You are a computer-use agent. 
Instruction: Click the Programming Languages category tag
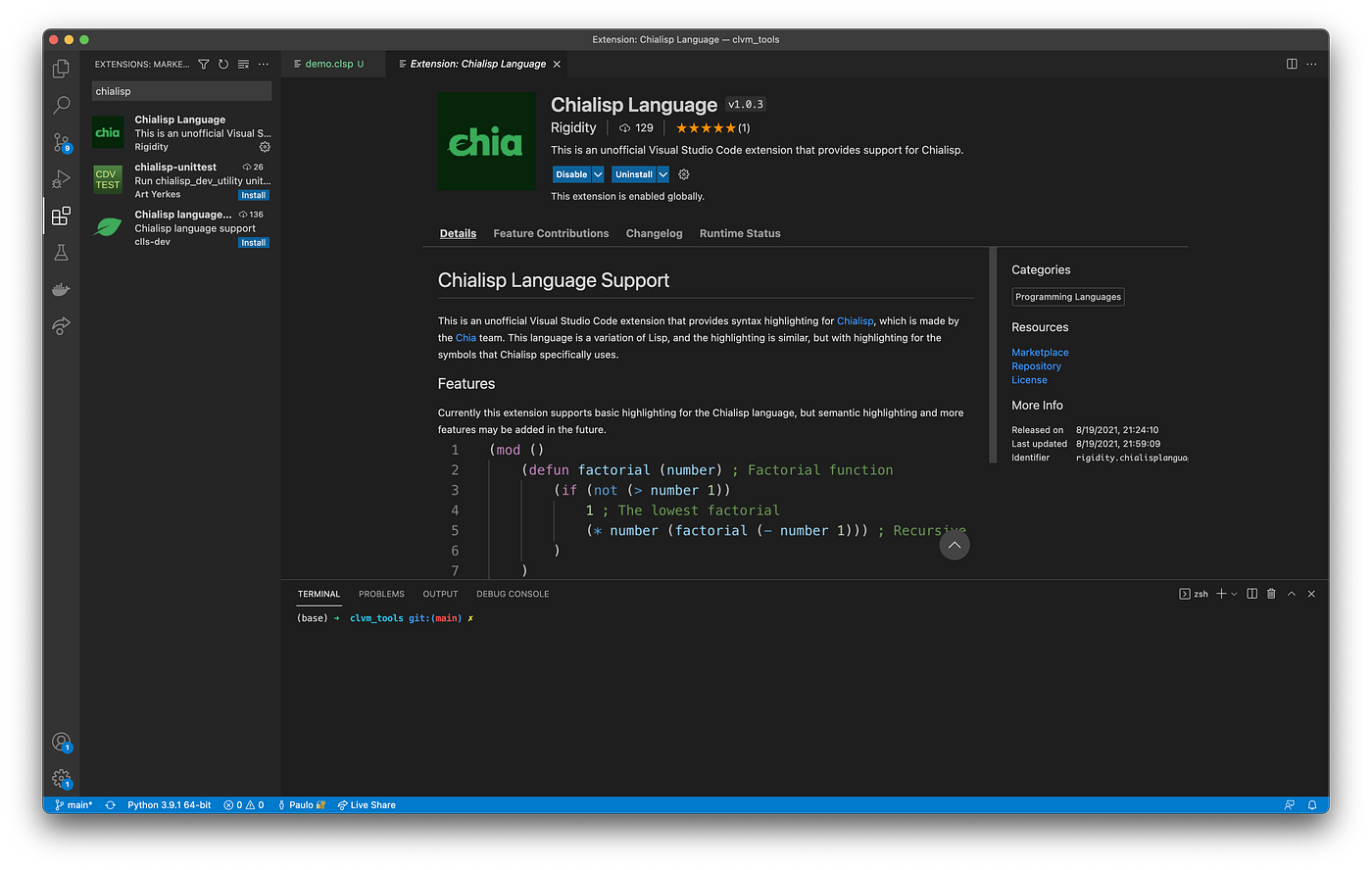pyautogui.click(x=1068, y=297)
